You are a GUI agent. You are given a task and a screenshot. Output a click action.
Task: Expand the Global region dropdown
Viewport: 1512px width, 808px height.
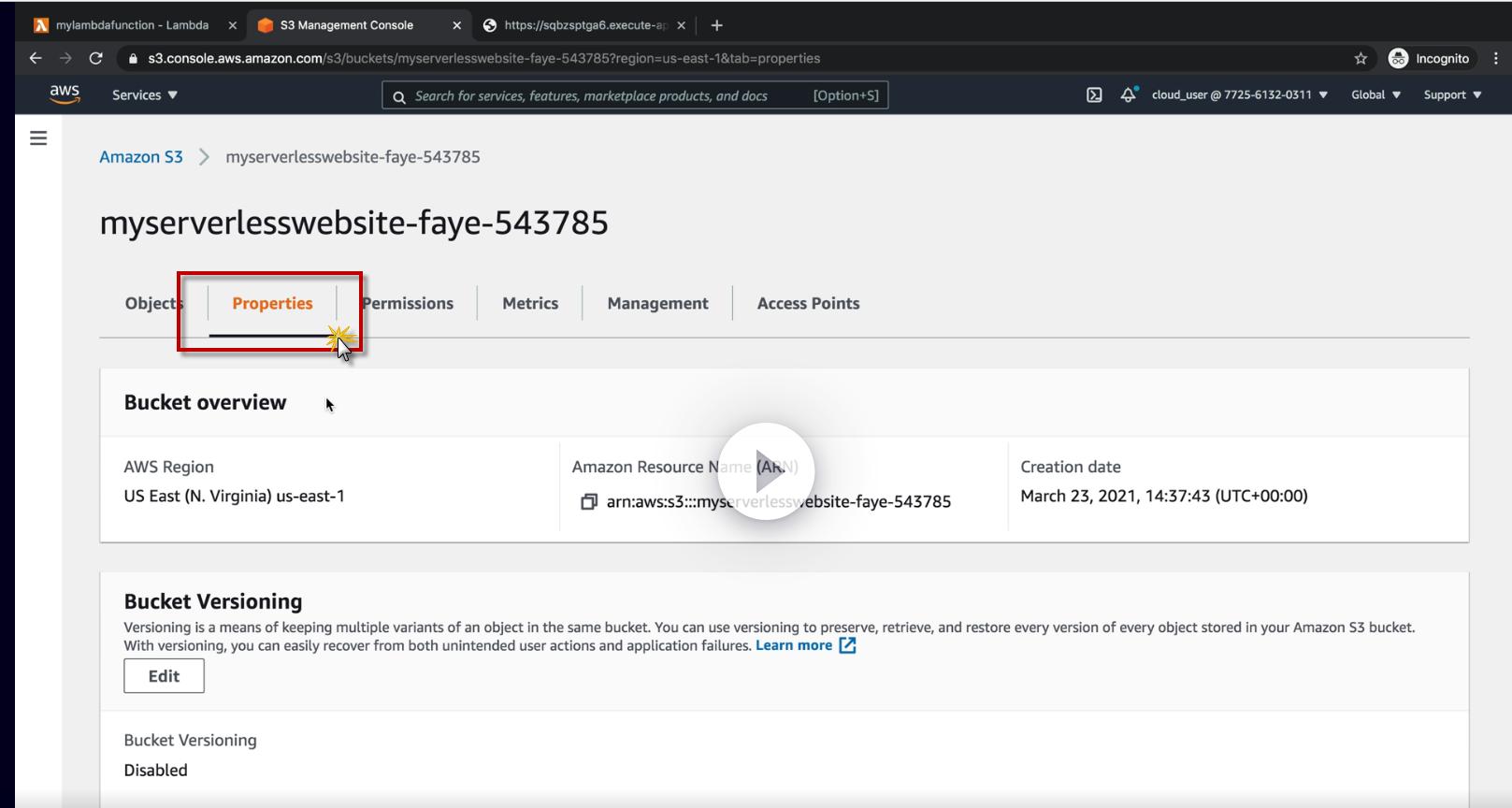coord(1376,94)
